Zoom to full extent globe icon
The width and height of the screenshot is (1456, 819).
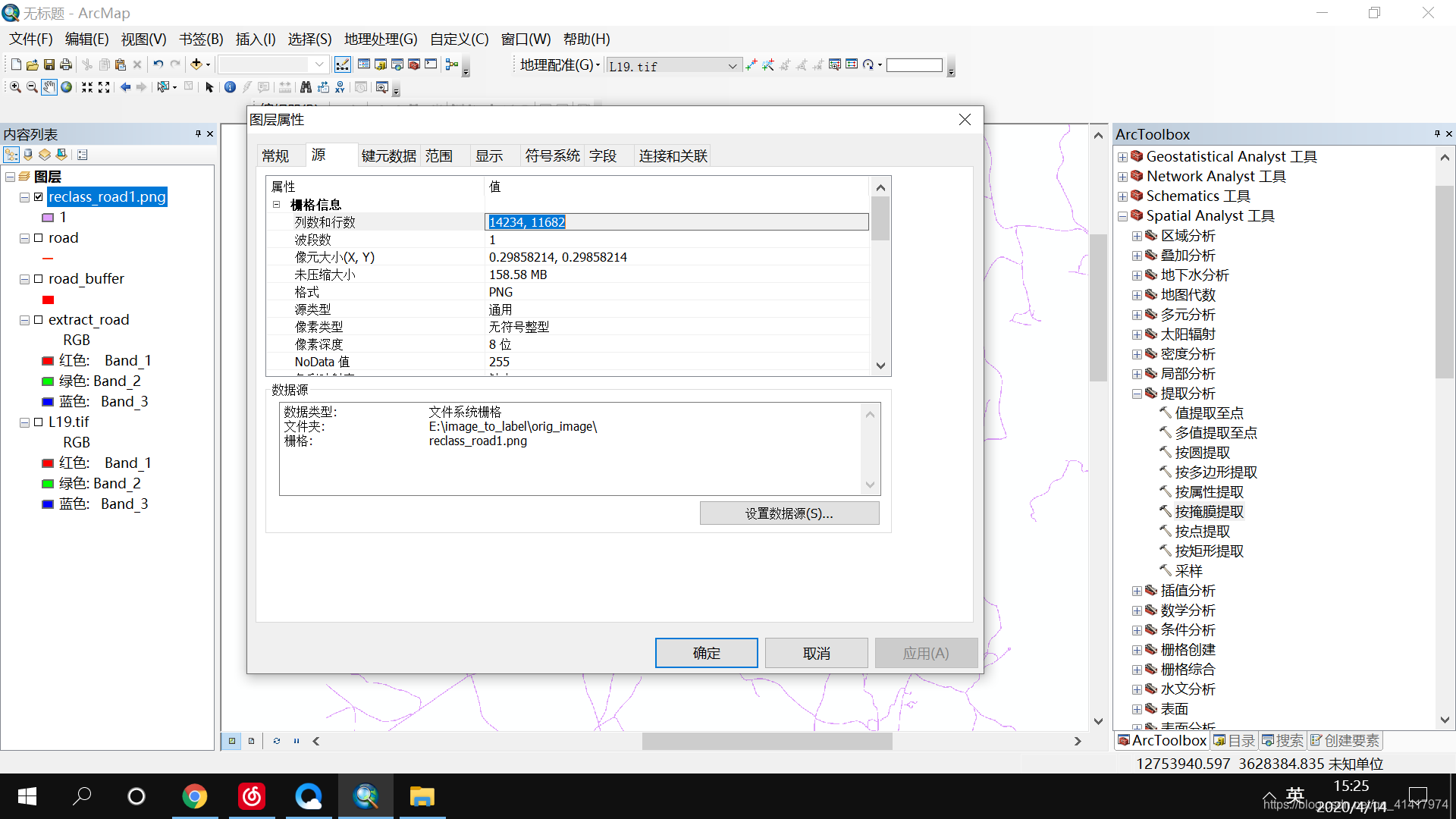[x=67, y=88]
